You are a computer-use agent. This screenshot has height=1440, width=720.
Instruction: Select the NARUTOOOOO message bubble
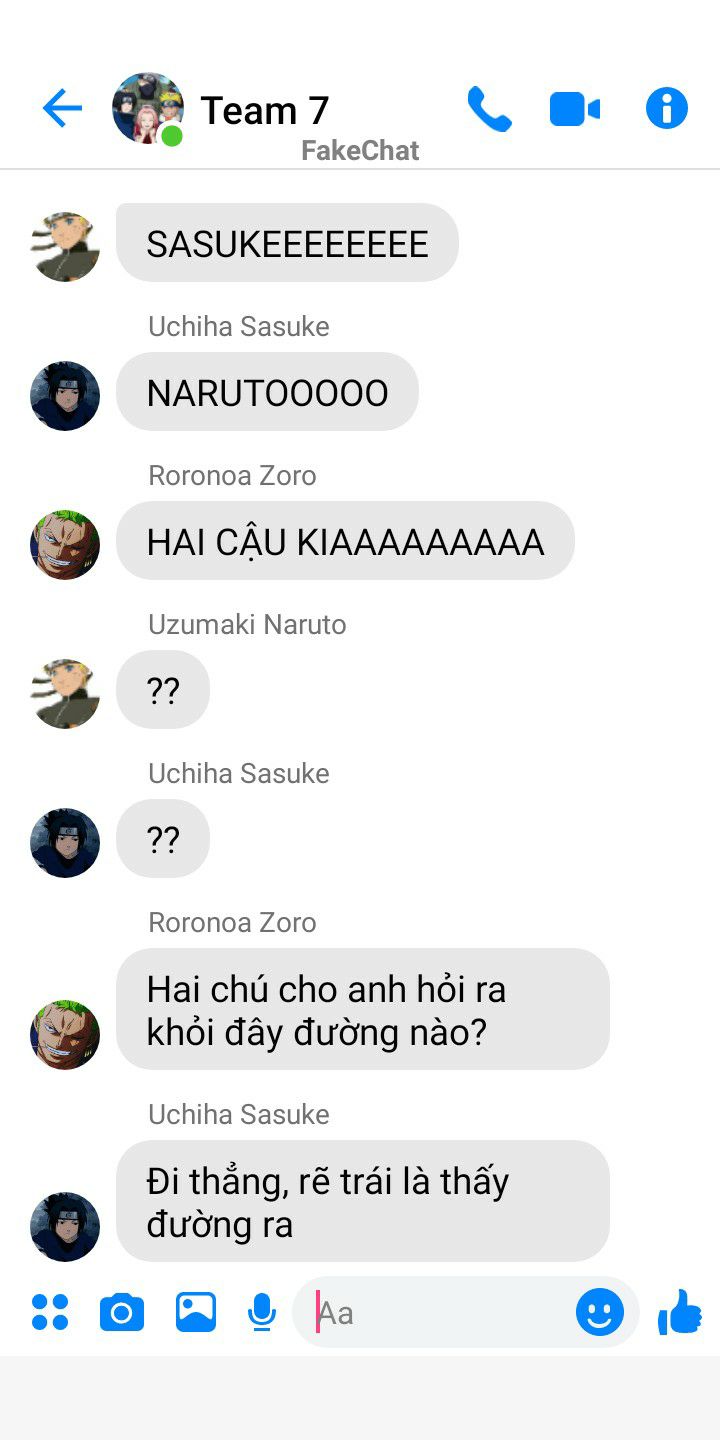267,392
